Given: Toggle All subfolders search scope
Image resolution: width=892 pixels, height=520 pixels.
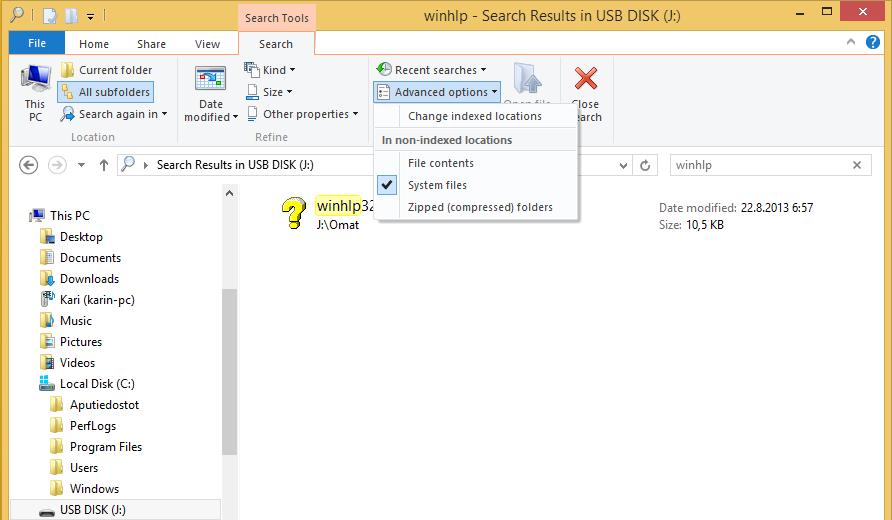Looking at the screenshot, I should point(106,92).
